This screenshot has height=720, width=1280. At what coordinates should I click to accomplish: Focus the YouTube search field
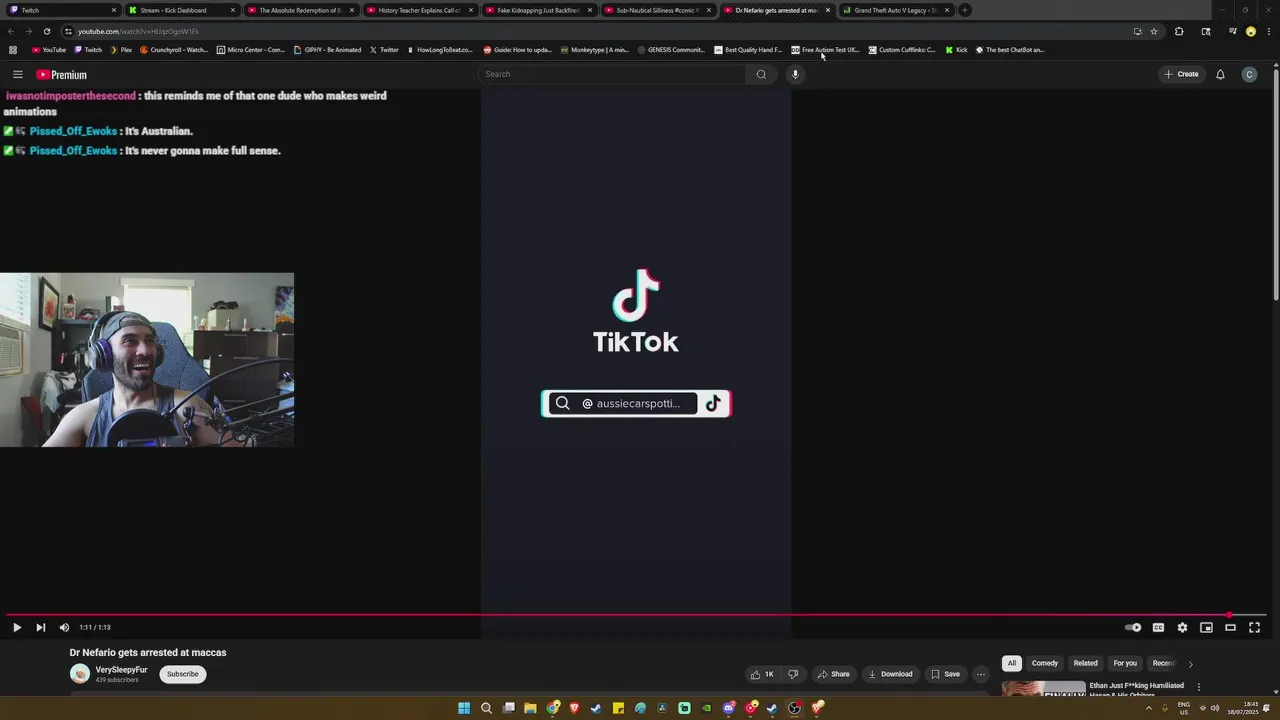pyautogui.click(x=613, y=74)
